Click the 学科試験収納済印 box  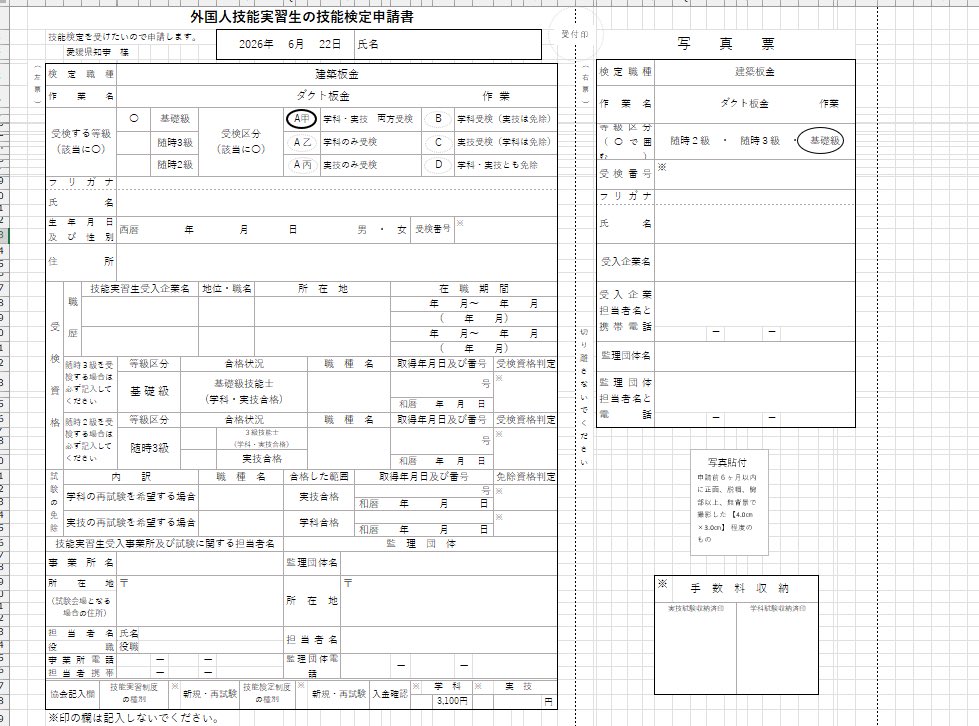tap(777, 647)
